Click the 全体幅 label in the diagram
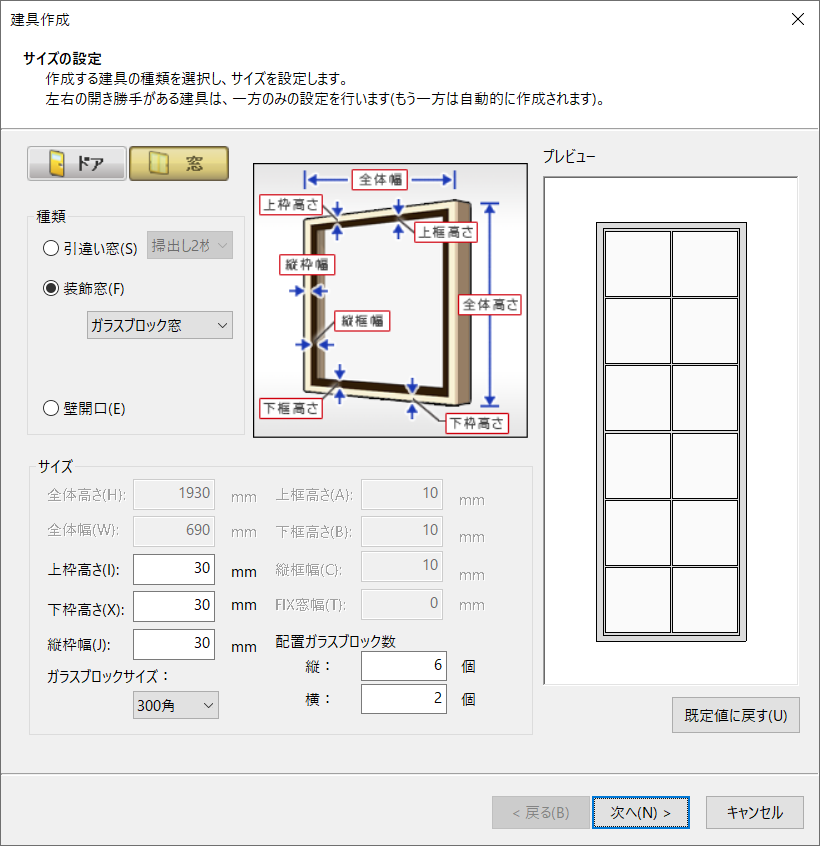The width and height of the screenshot is (820, 846). click(x=381, y=180)
